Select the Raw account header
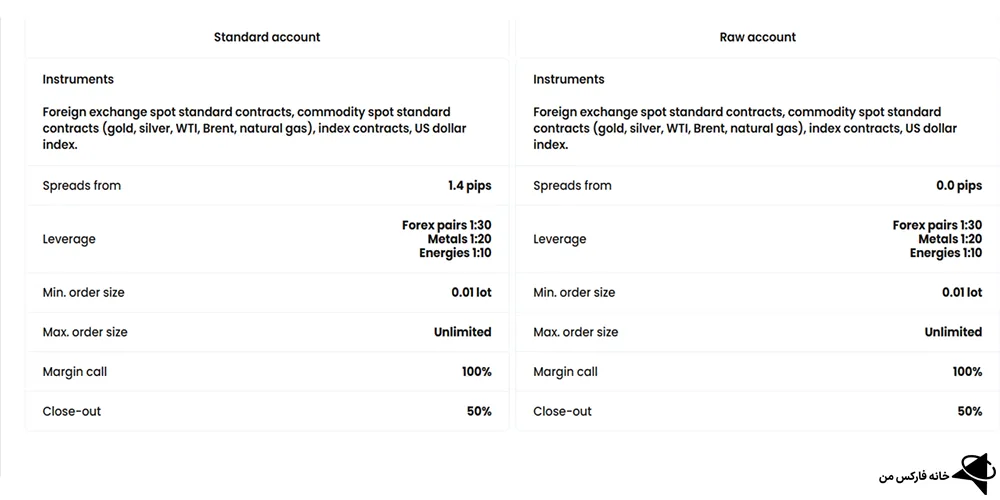The width and height of the screenshot is (1000, 500). [758, 37]
